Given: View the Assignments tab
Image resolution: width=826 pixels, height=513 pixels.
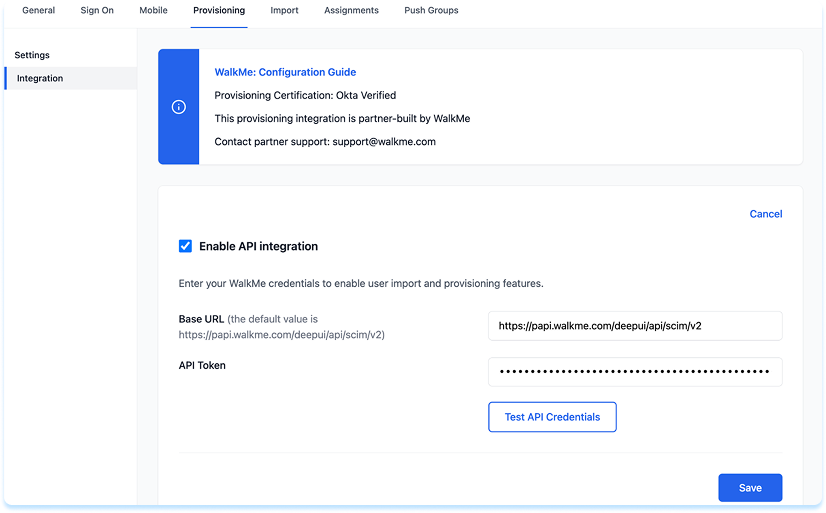Looking at the screenshot, I should point(351,11).
